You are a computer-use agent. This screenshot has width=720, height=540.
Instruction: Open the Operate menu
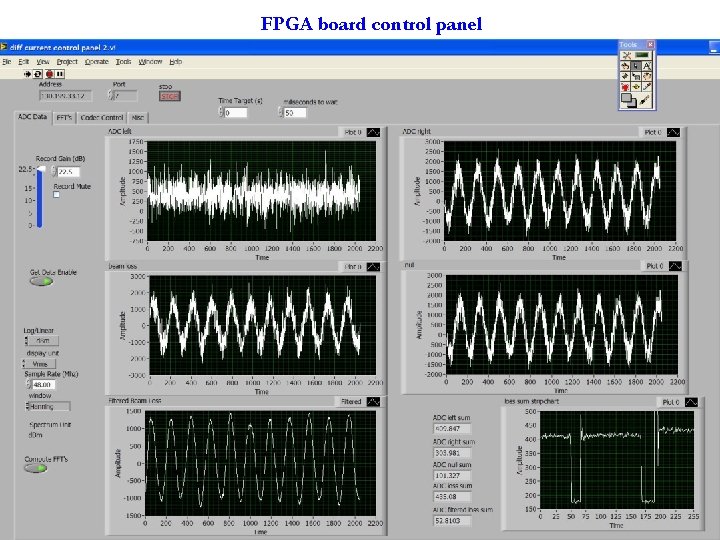coord(96,62)
